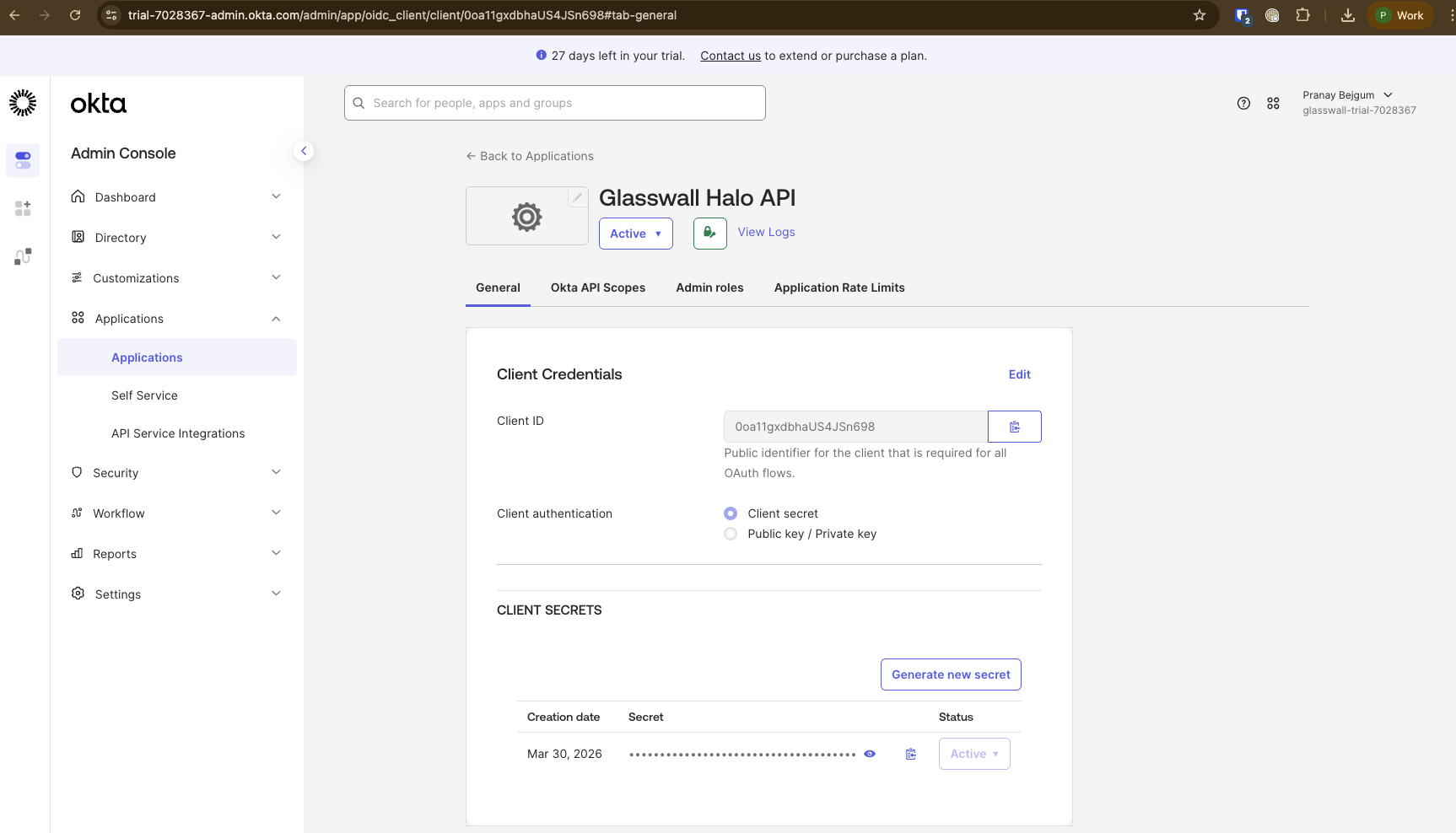Screen dimensions: 1456x833
Task: Open Applications submenu item
Action: pyautogui.click(x=177, y=357)
